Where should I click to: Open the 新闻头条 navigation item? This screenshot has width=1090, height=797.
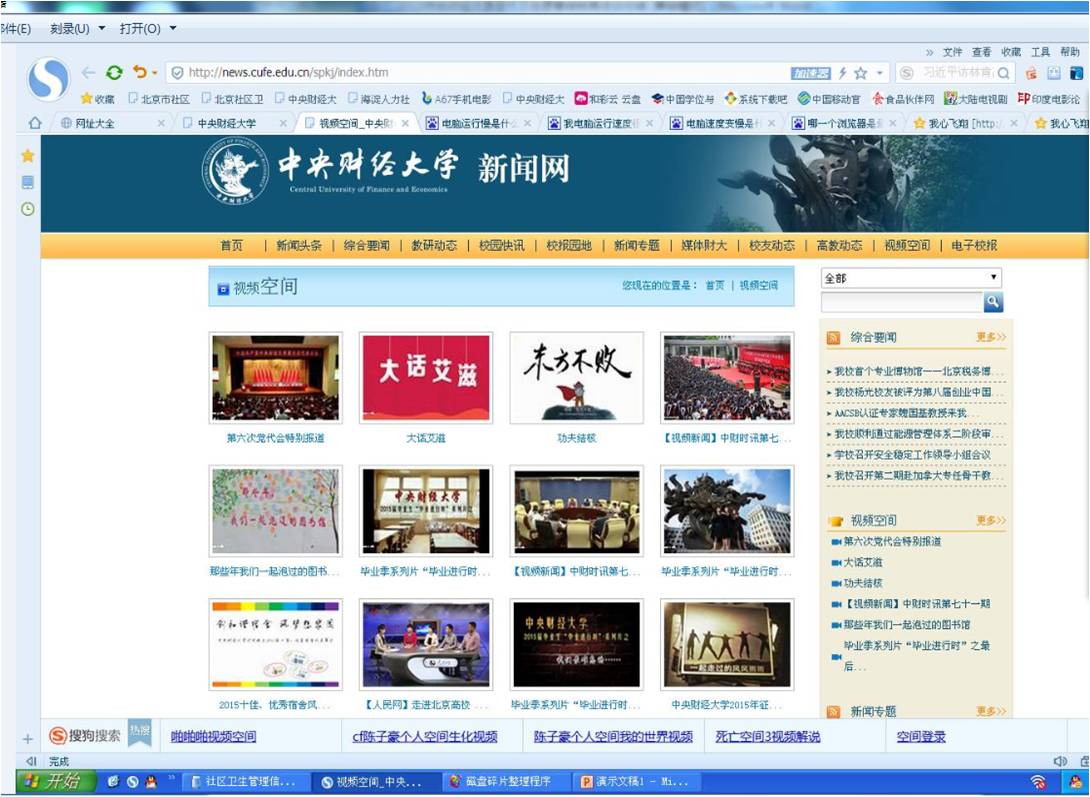point(299,245)
